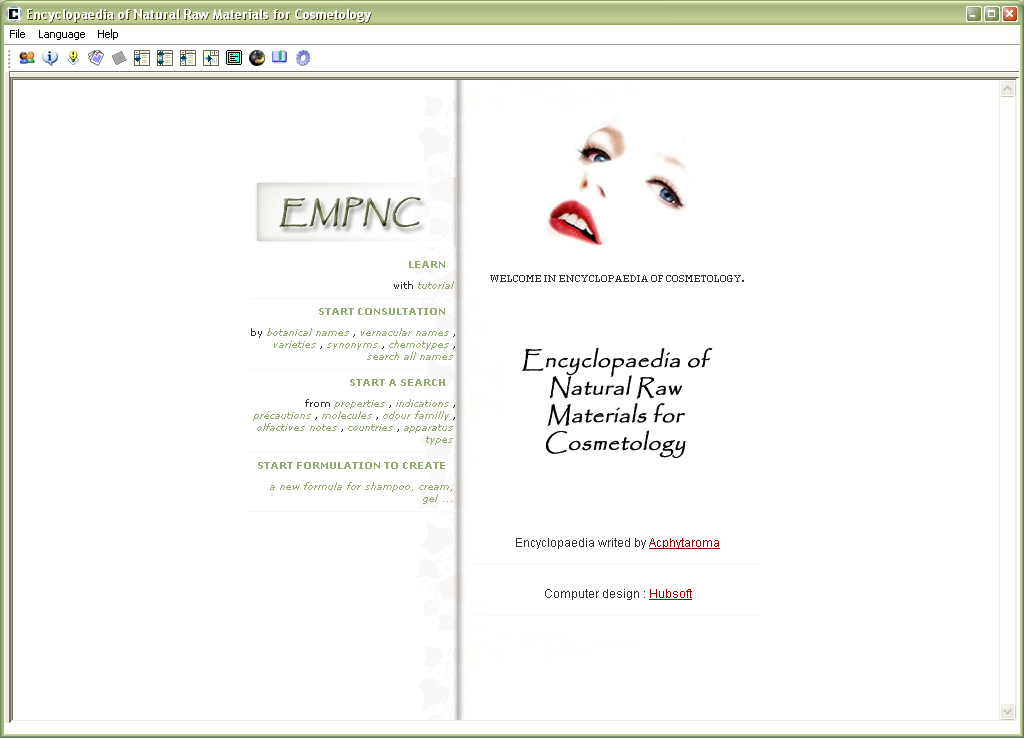Close the Encyclopaedia window
1024x738 pixels.
click(1009, 14)
